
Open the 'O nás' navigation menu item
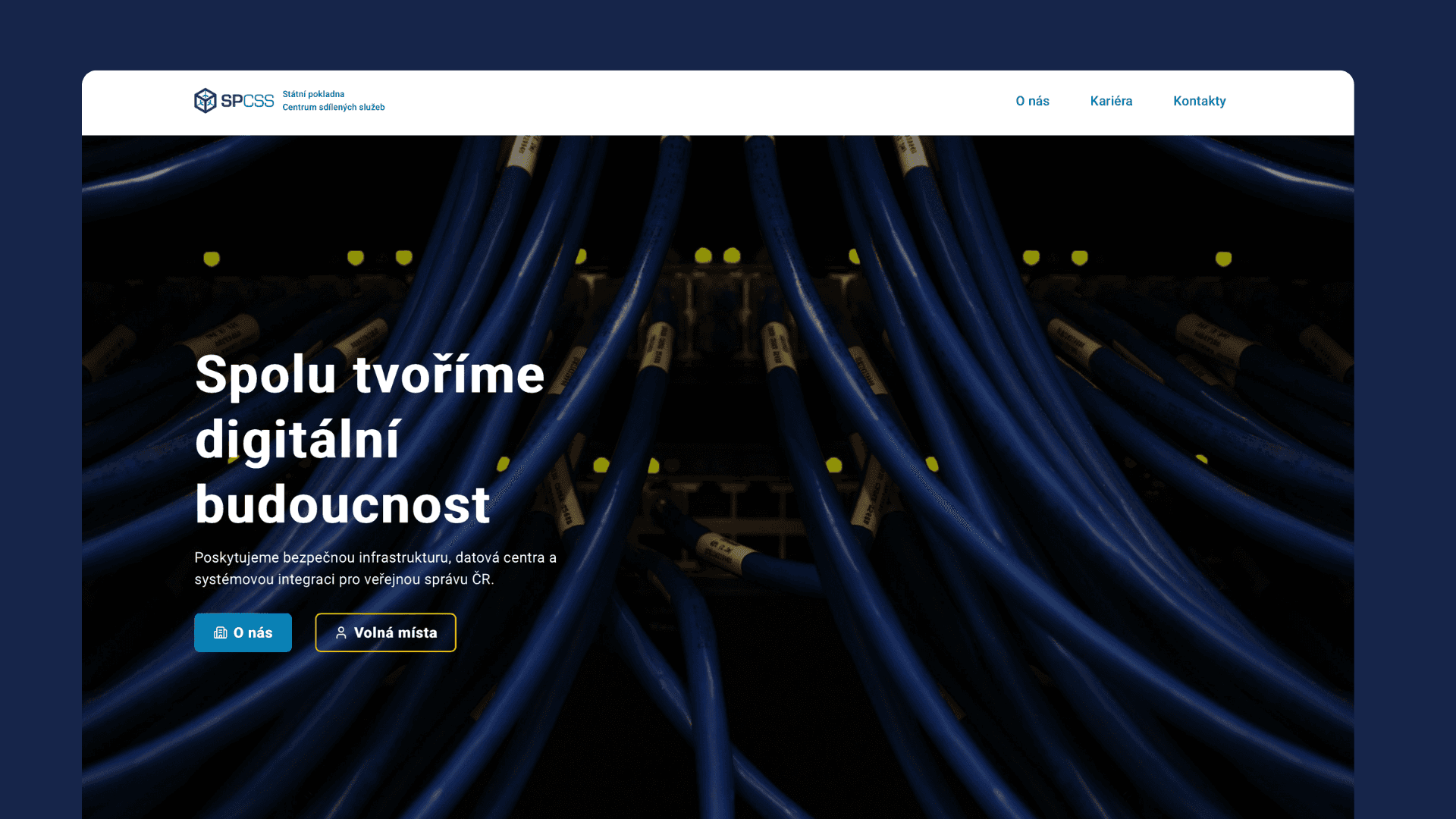[1032, 101]
